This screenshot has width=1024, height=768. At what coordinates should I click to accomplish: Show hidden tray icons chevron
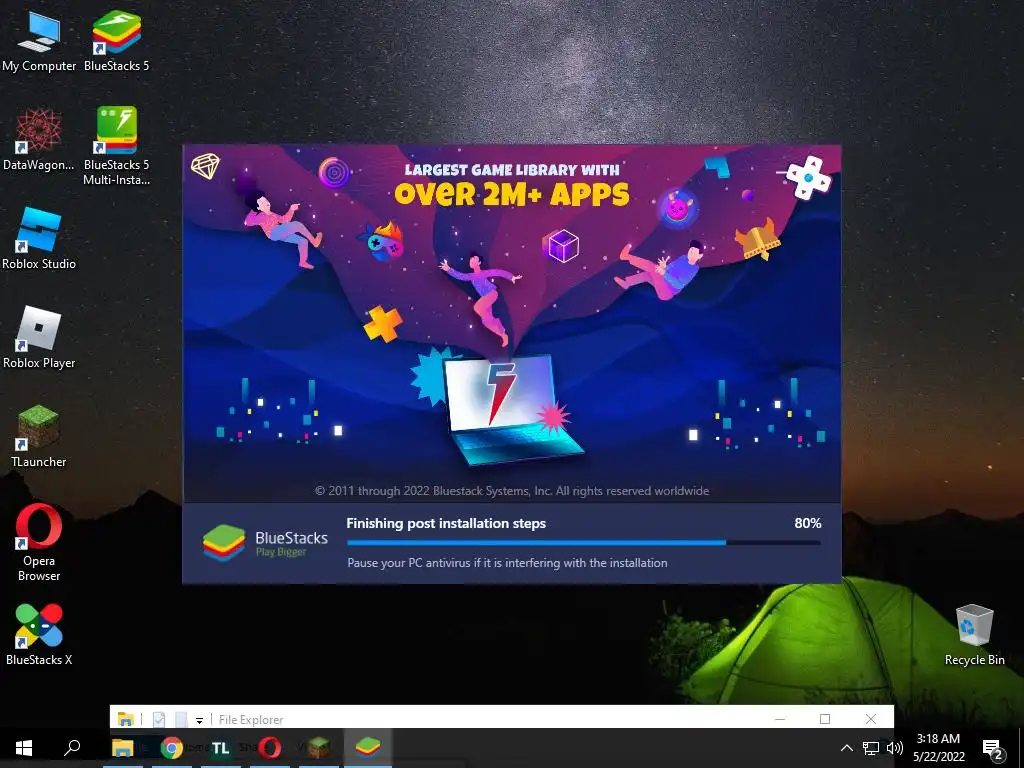pyautogui.click(x=846, y=748)
